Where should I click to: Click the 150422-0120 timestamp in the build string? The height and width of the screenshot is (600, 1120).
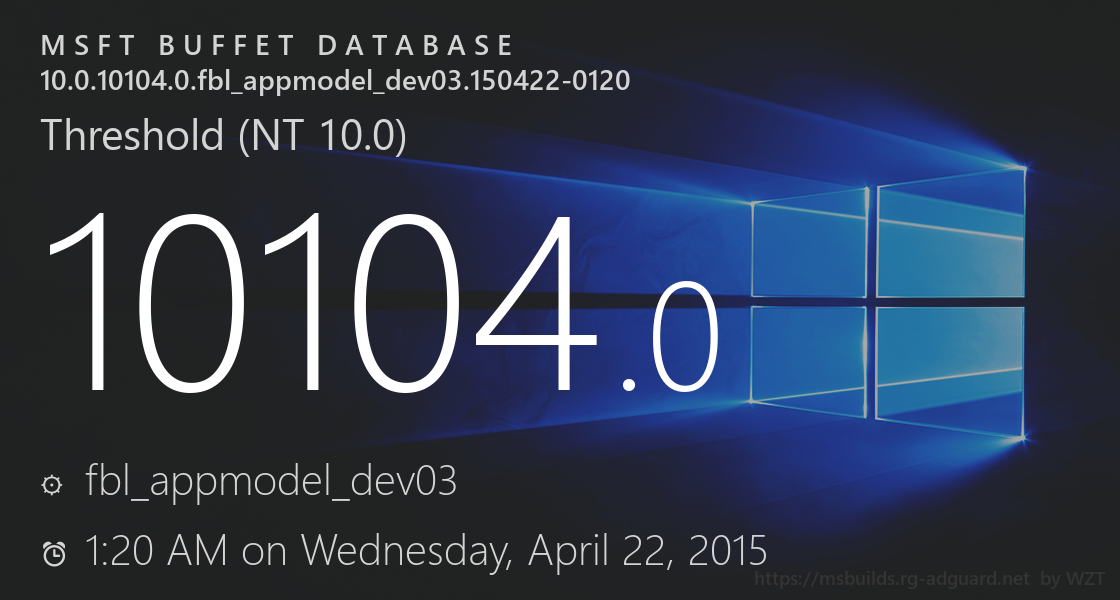click(566, 81)
